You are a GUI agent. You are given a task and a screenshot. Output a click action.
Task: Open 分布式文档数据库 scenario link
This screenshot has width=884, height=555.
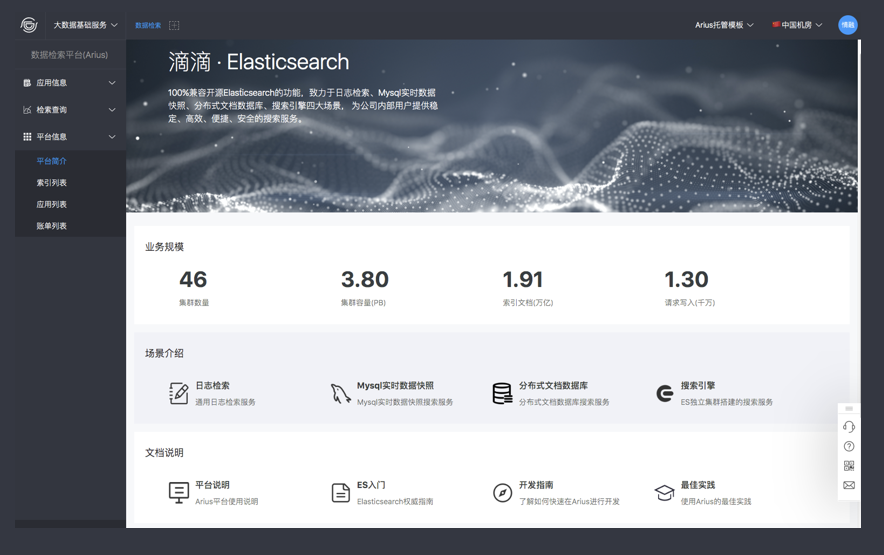point(553,386)
